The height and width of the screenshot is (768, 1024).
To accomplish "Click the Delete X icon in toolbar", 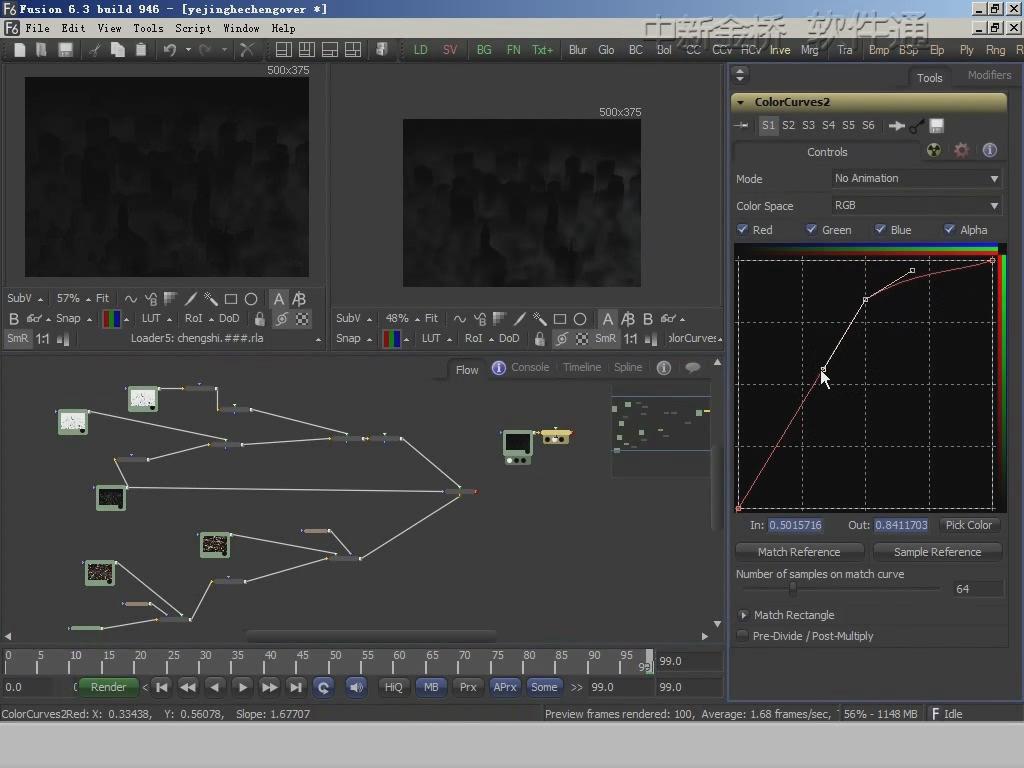I will tap(247, 50).
